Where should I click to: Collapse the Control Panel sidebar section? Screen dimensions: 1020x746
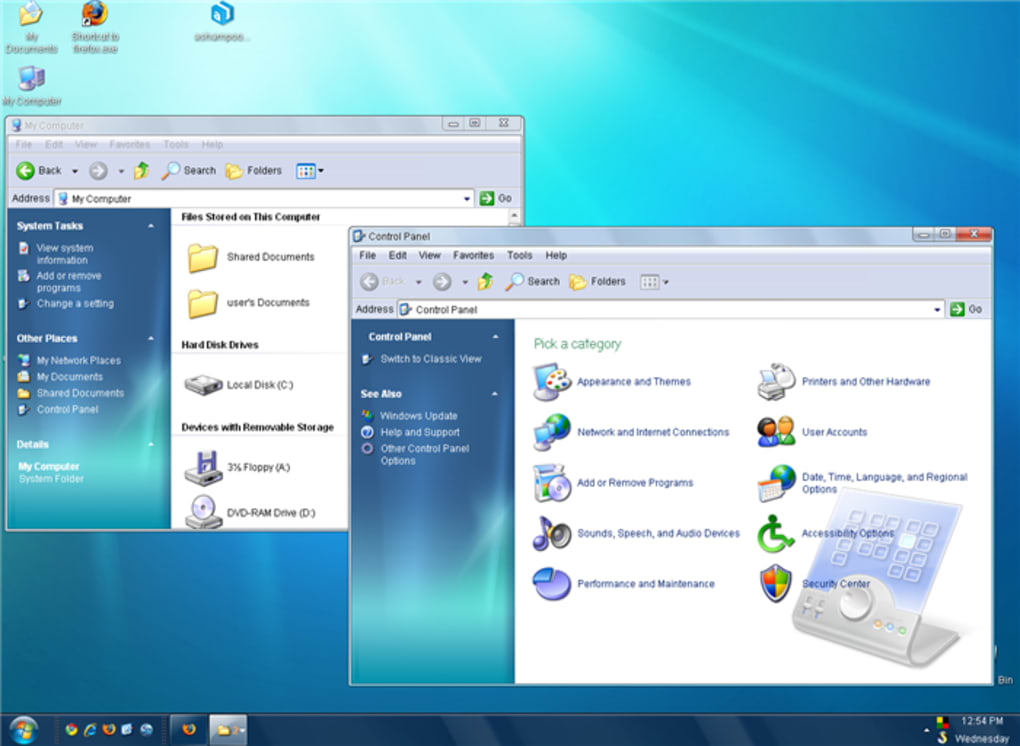496,337
